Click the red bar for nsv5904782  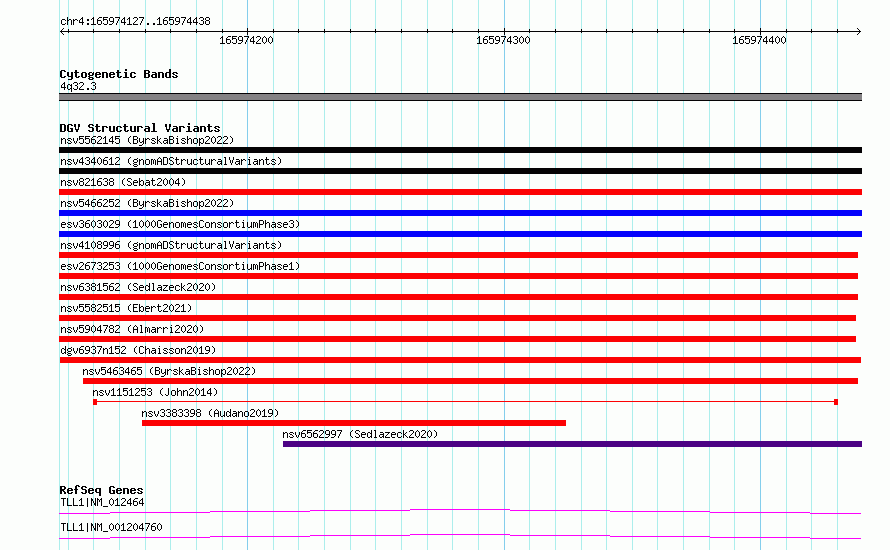(x=457, y=339)
